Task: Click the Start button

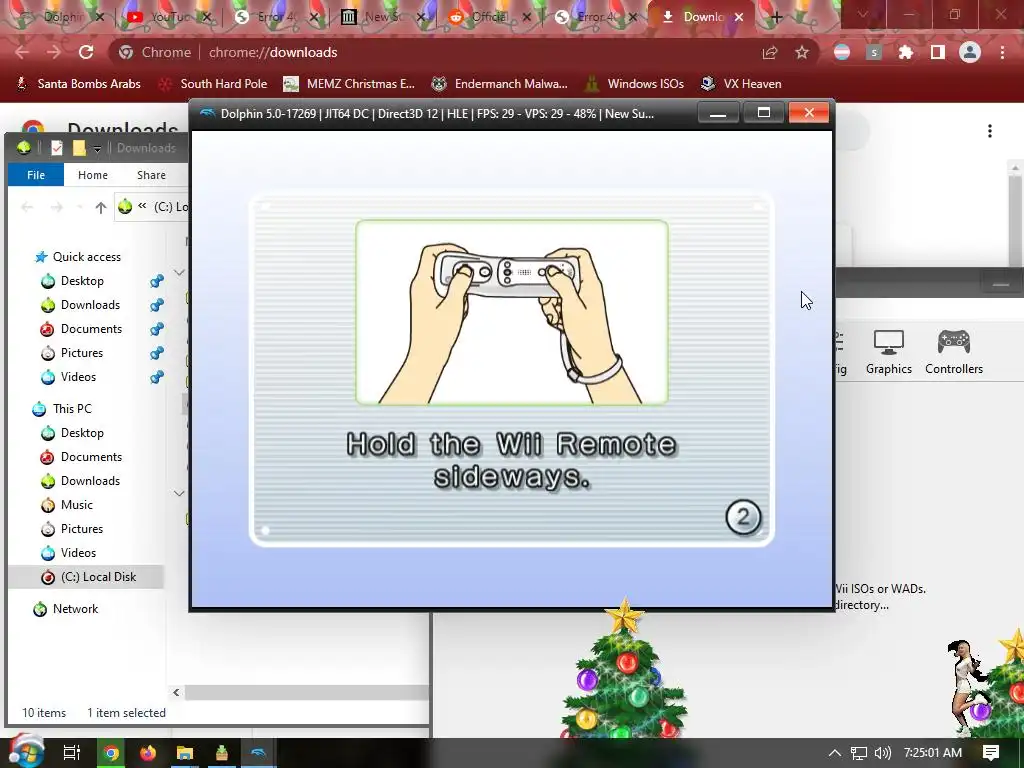Action: (x=25, y=752)
